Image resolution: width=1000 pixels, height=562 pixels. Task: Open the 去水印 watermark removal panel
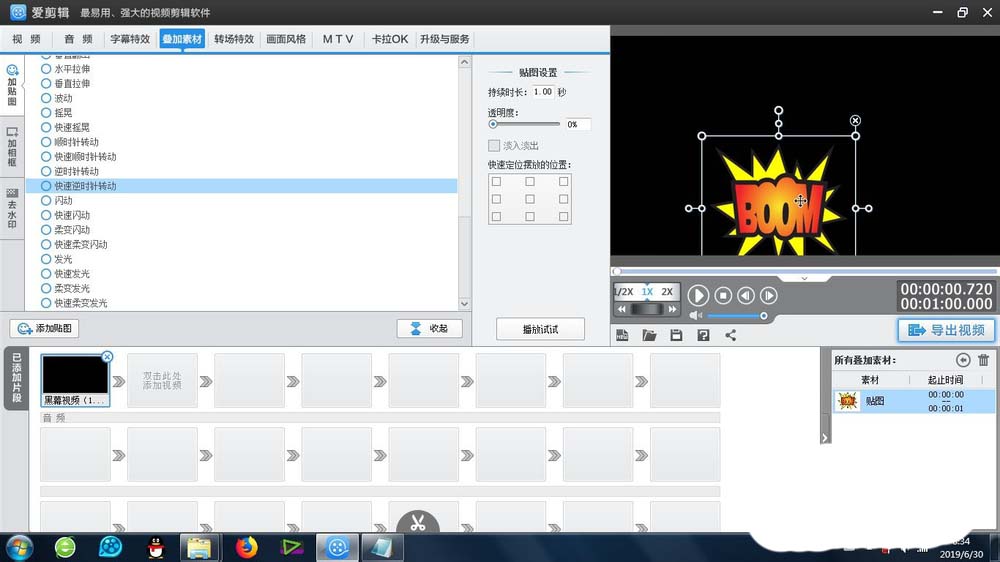[x=11, y=209]
